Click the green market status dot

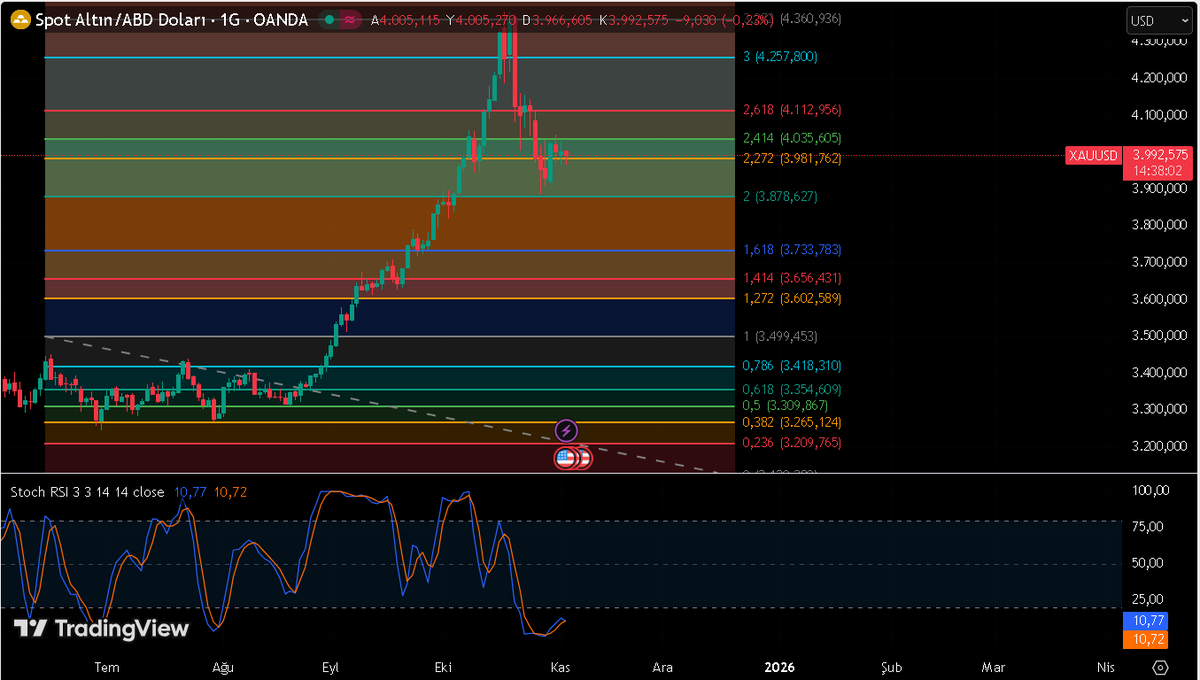328,19
